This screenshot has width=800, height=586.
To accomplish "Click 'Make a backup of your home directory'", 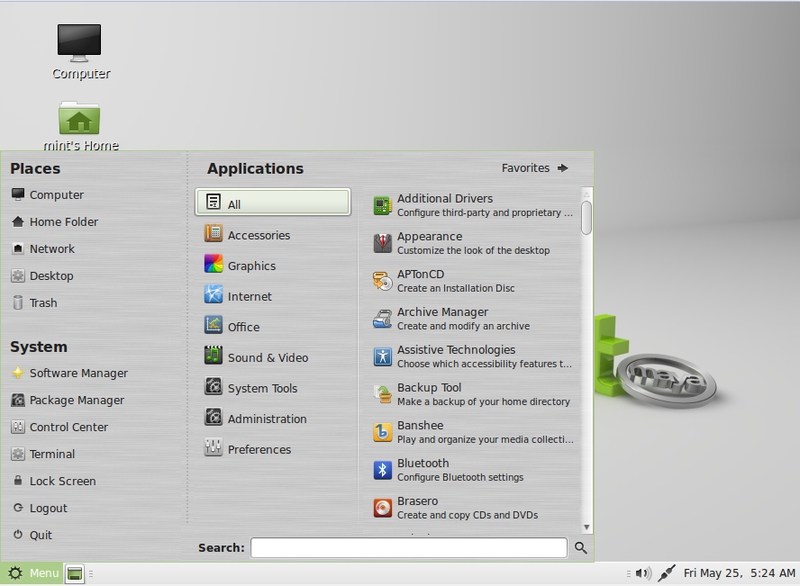I will (x=483, y=402).
